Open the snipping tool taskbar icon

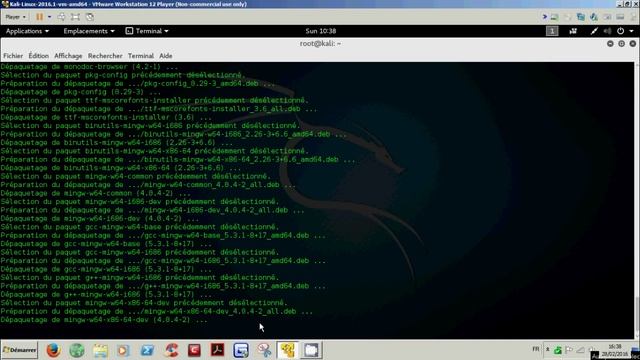pos(264,350)
